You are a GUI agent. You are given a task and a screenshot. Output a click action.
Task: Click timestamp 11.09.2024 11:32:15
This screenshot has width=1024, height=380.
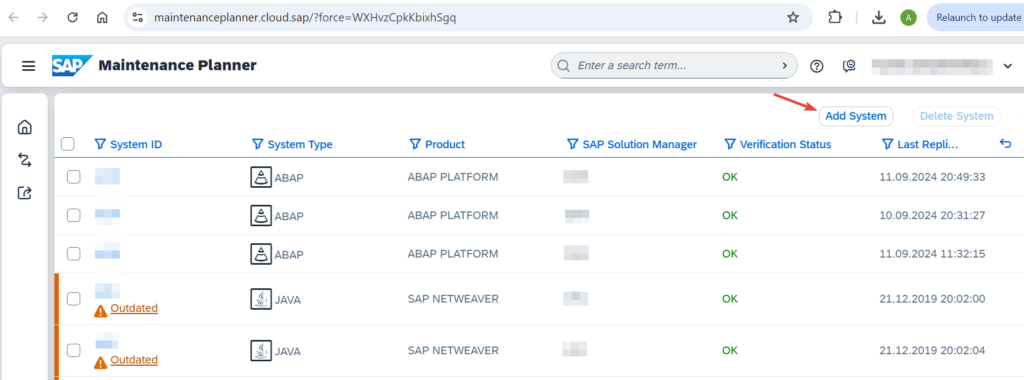932,254
